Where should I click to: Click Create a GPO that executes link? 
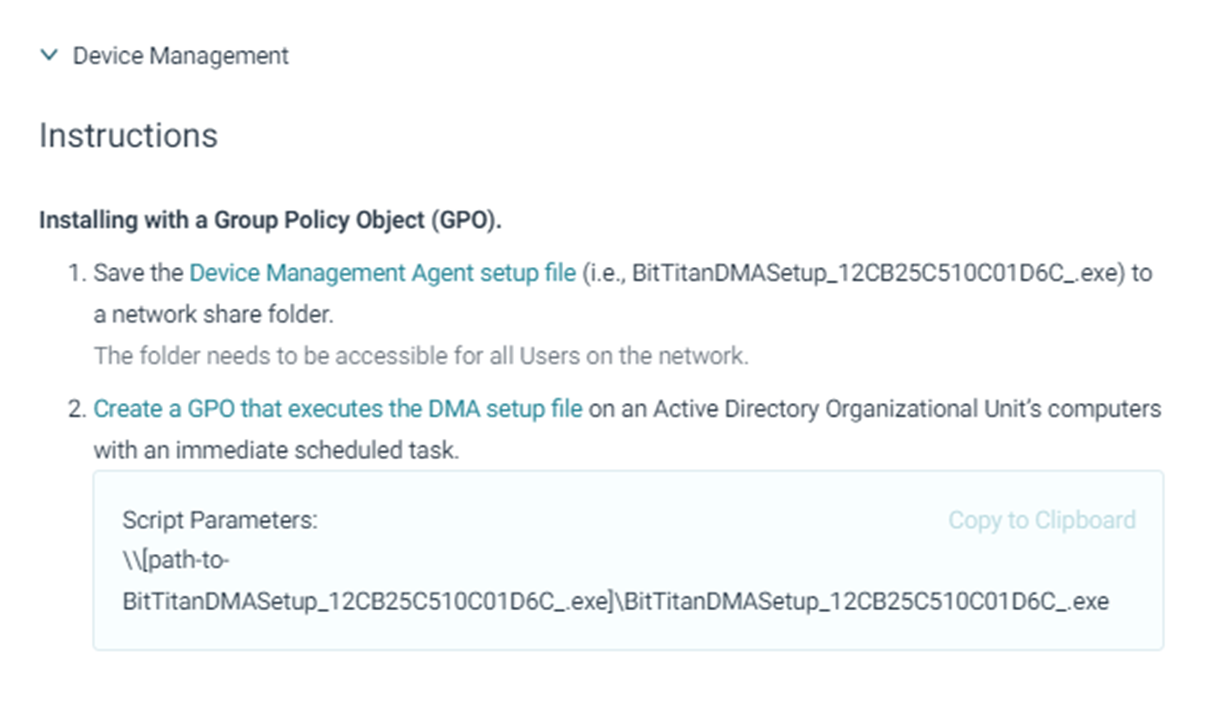(x=337, y=409)
